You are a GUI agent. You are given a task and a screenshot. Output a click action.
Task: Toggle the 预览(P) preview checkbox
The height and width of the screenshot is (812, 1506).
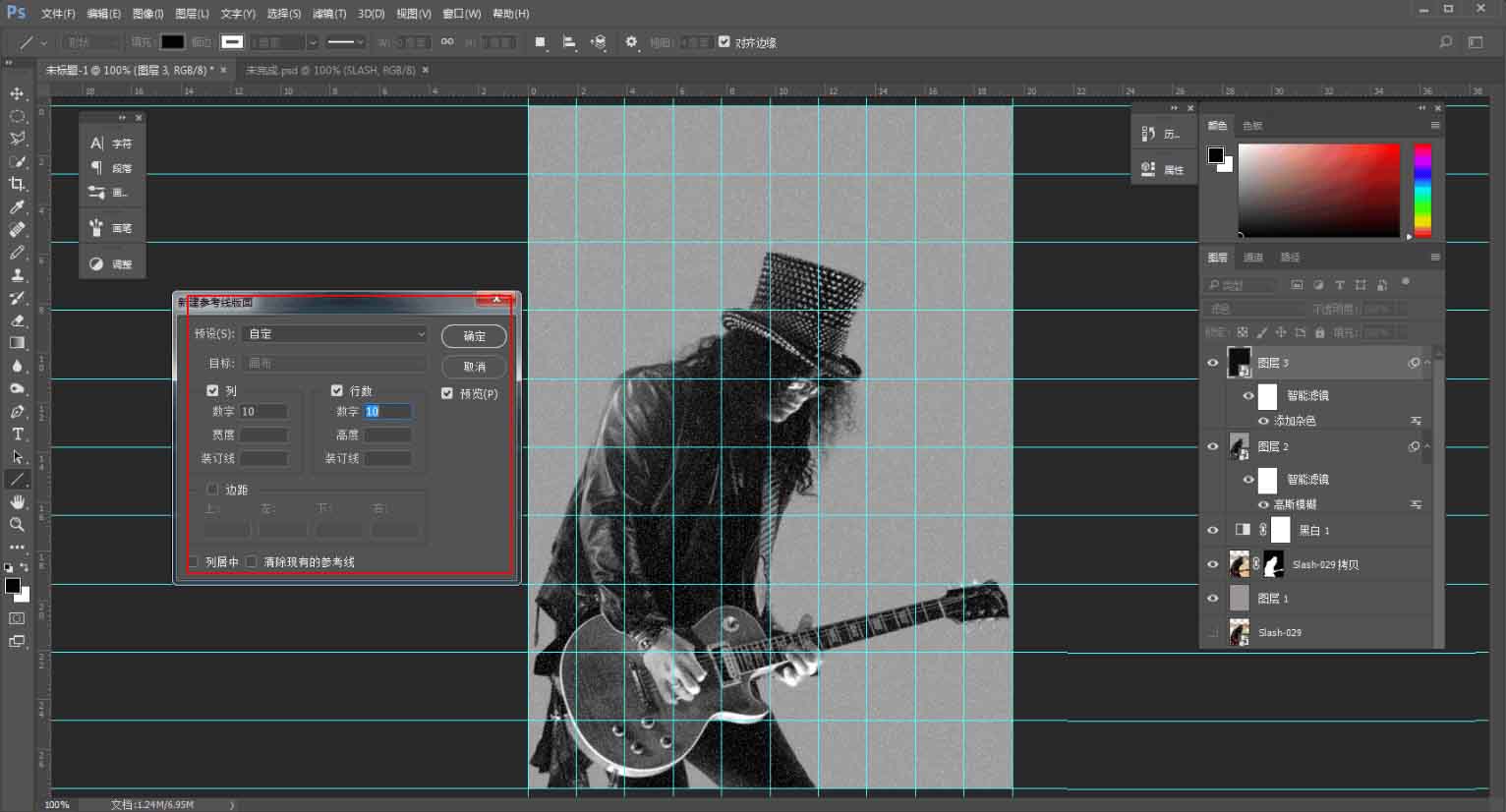[447, 393]
